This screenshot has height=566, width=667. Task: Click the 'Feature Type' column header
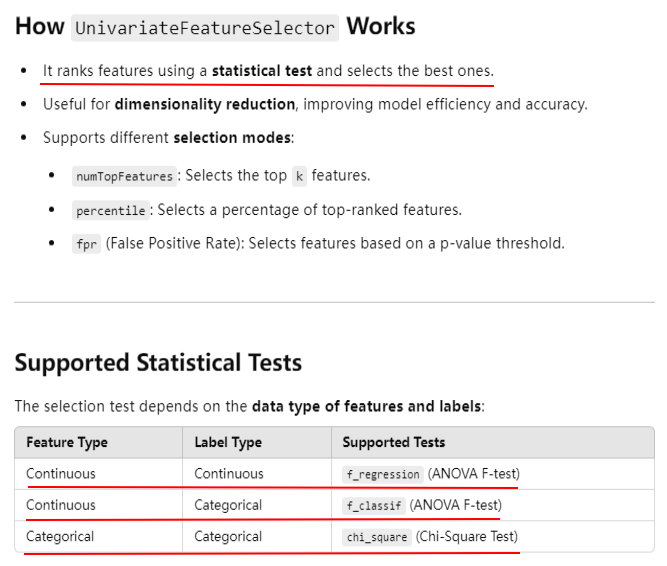[66, 442]
